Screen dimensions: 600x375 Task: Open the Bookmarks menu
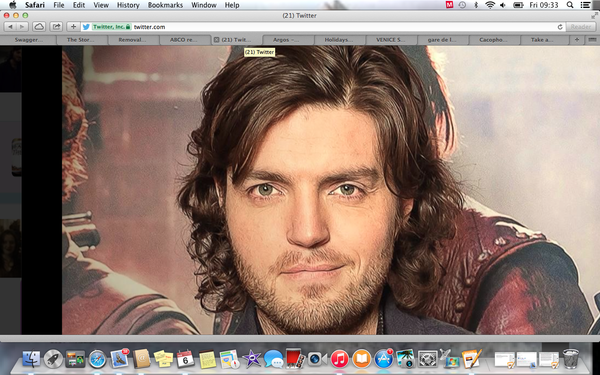(165, 5)
